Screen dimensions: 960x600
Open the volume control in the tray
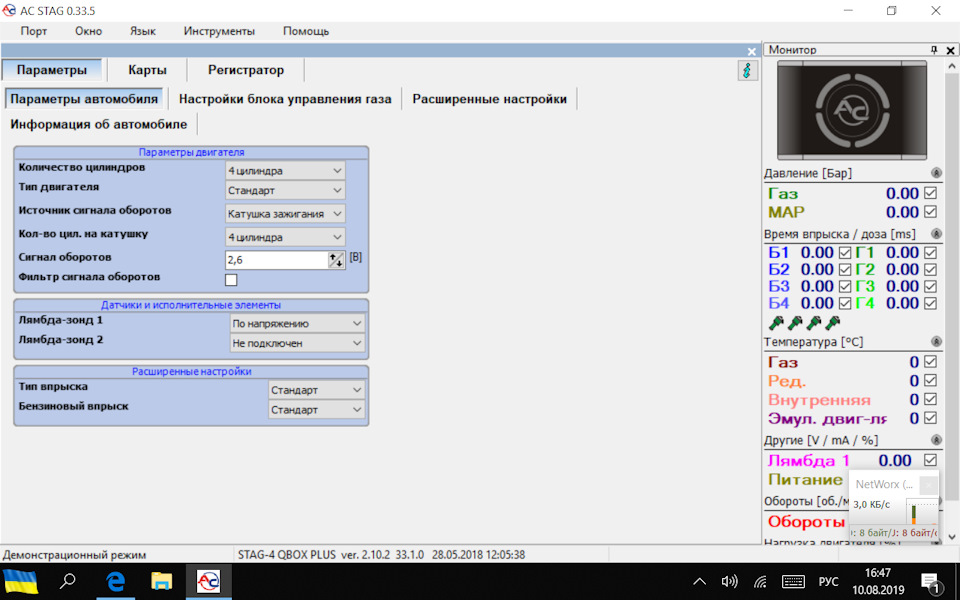coord(729,582)
